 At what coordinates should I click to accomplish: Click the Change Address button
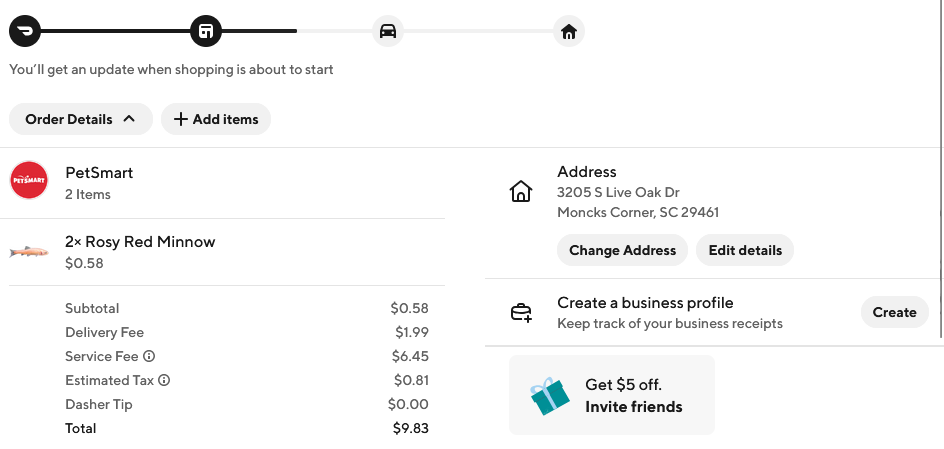point(622,250)
